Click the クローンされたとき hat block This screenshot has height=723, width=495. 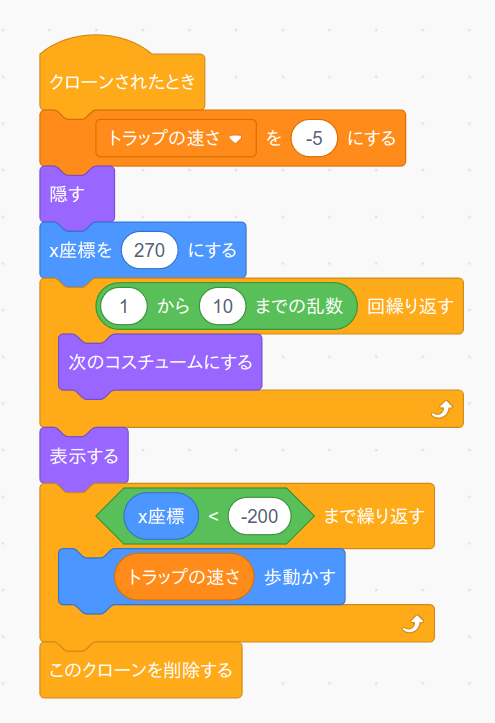click(122, 81)
